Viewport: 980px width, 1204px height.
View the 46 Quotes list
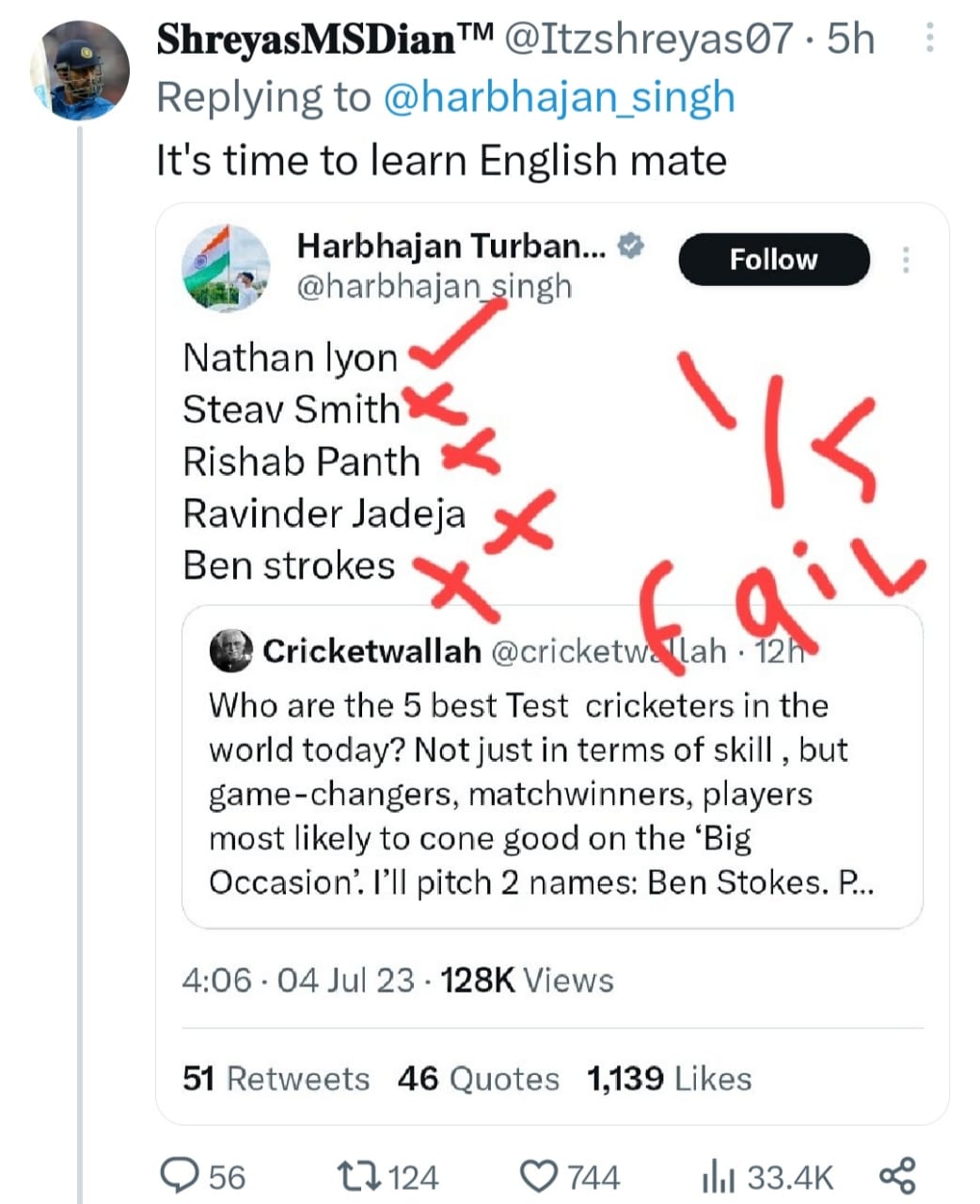point(478,1078)
